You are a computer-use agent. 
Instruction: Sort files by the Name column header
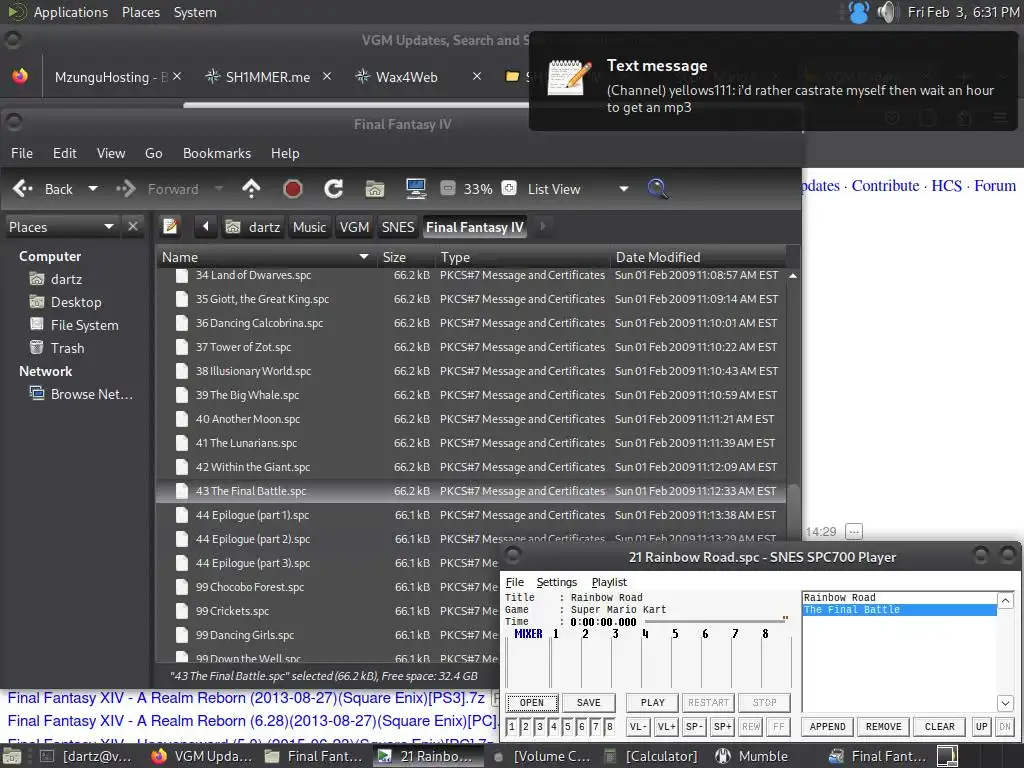[x=265, y=257]
